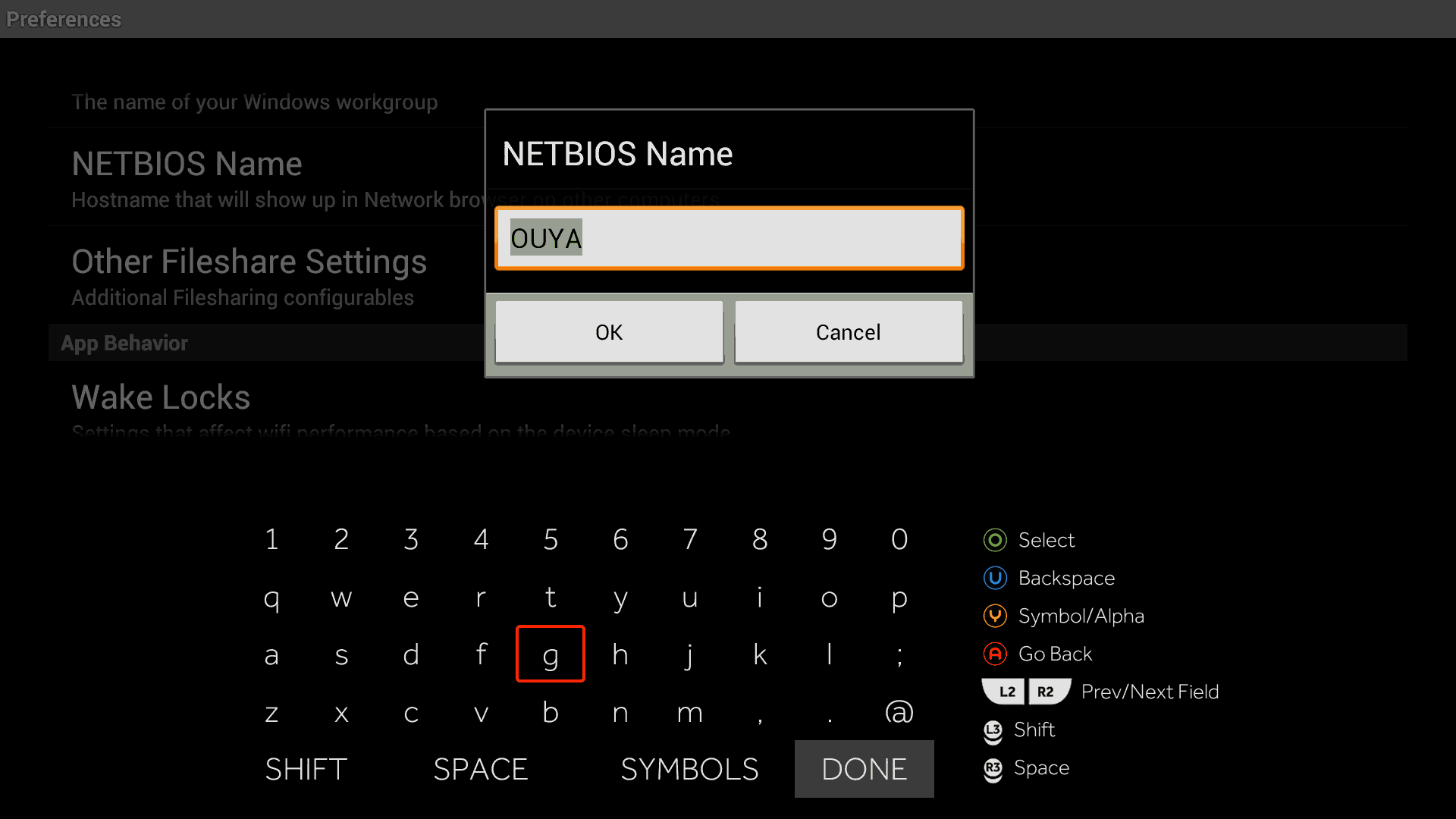Viewport: 1456px width, 819px height.
Task: Tap the c key
Action: coord(411,712)
